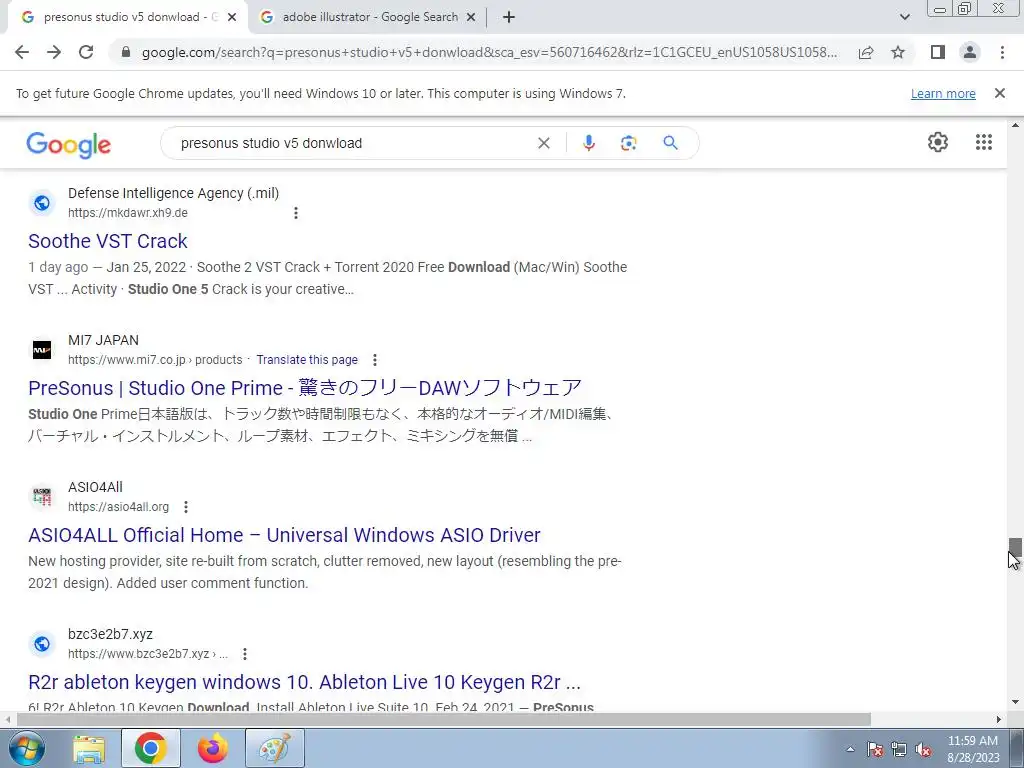Click the muted volume tray icon
The image size is (1024, 768).
pos(923,750)
